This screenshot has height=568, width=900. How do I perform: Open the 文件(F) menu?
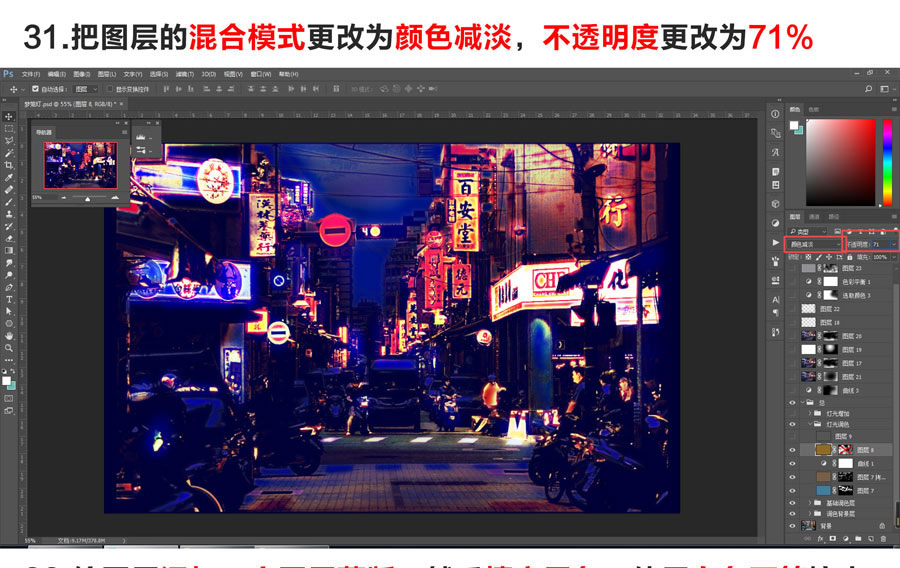(x=31, y=74)
